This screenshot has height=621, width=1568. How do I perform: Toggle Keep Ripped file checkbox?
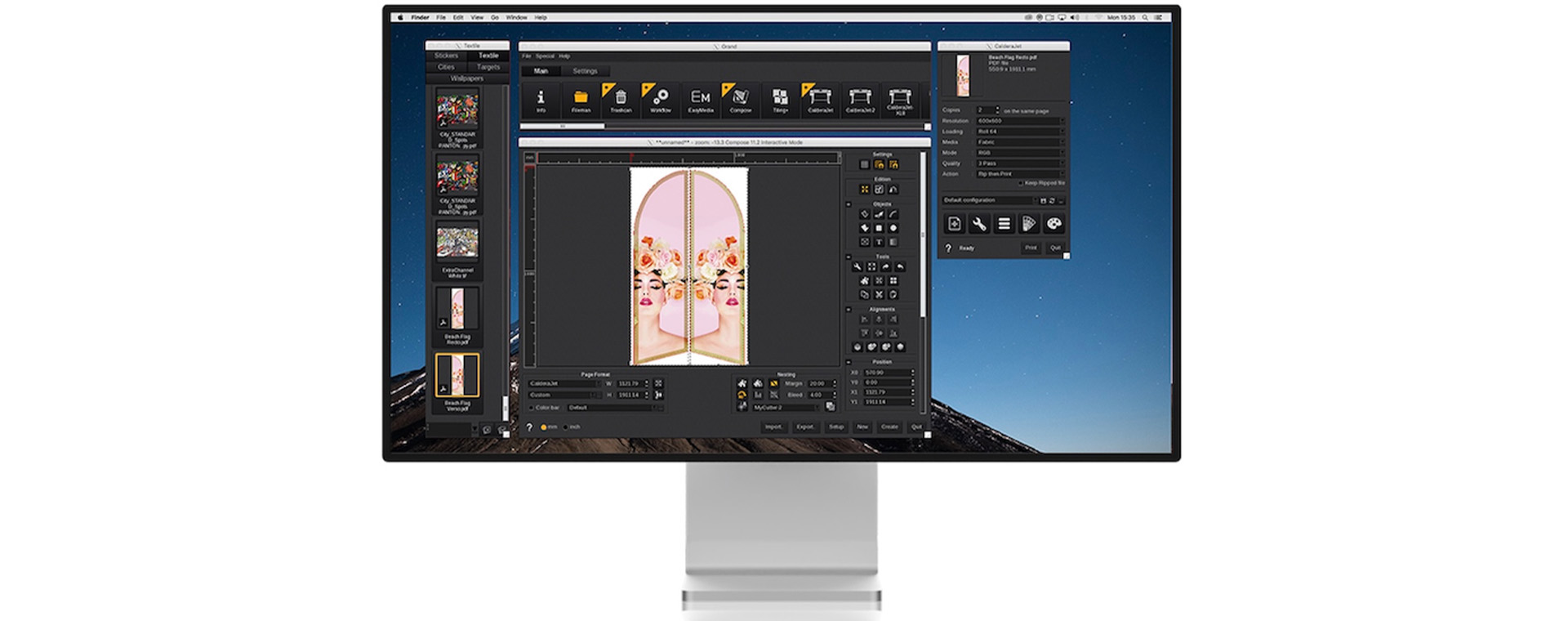[1021, 183]
